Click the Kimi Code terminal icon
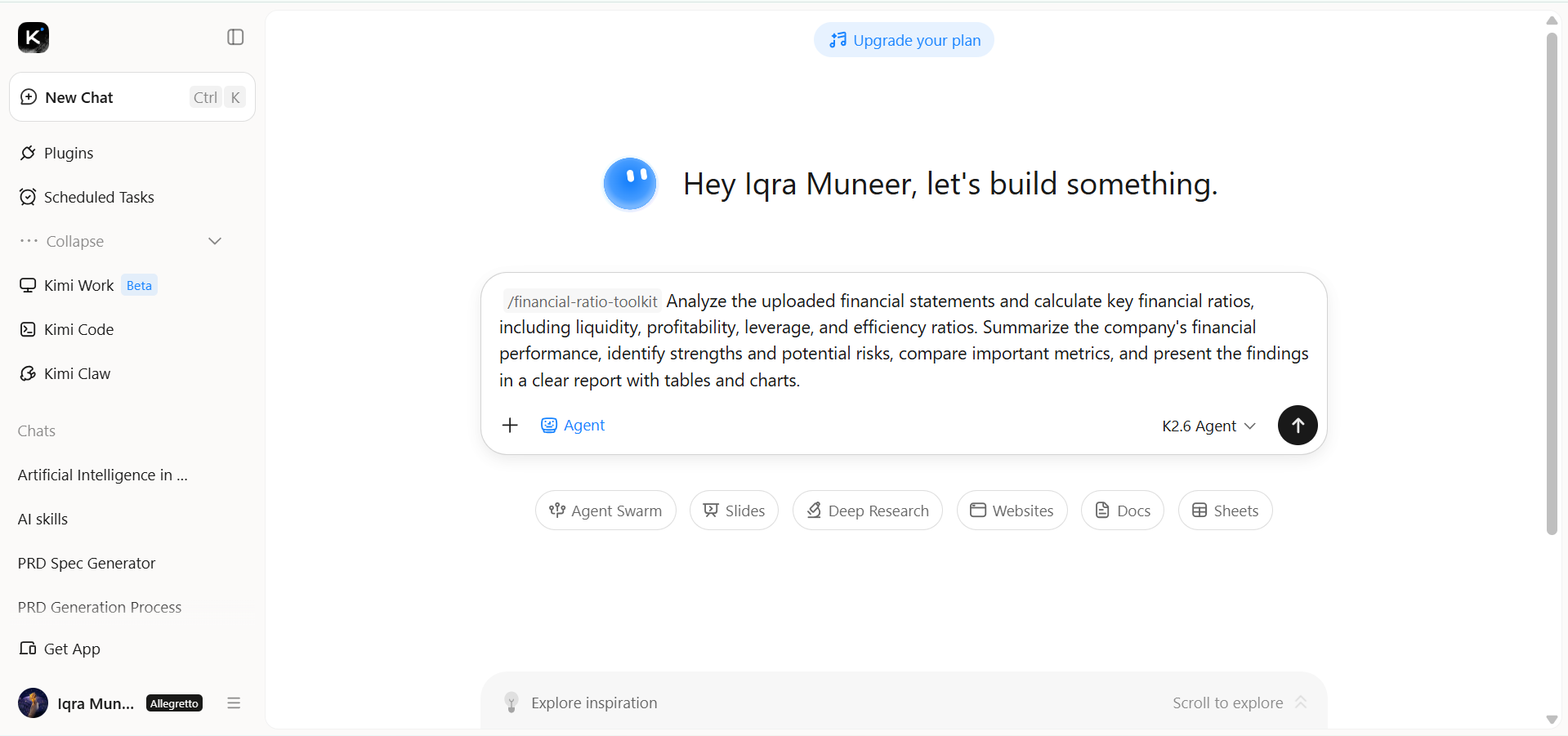 point(28,329)
